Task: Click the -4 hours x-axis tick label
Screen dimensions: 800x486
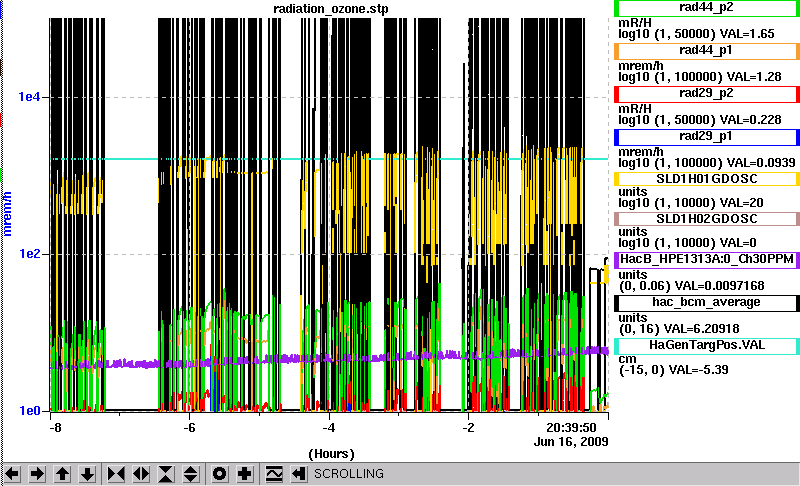Action: (x=329, y=428)
